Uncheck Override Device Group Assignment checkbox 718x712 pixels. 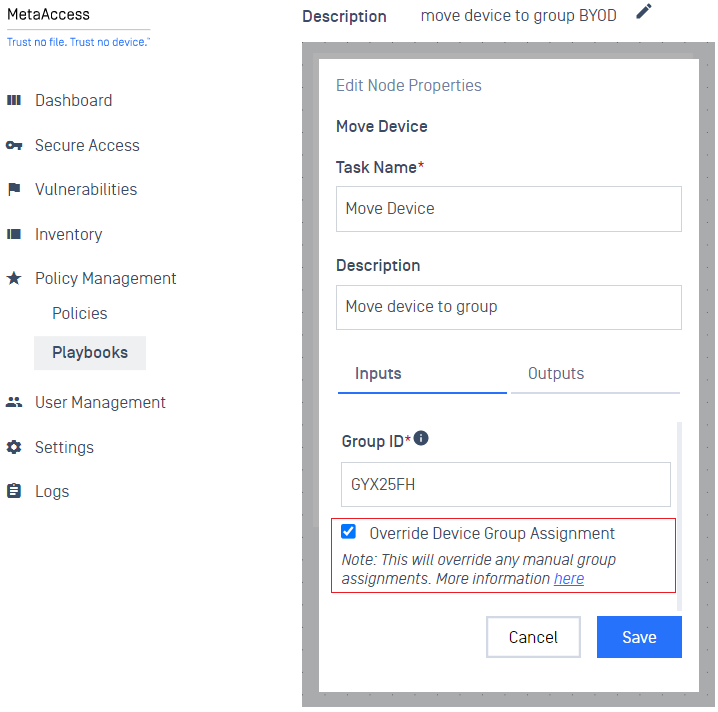point(348,532)
